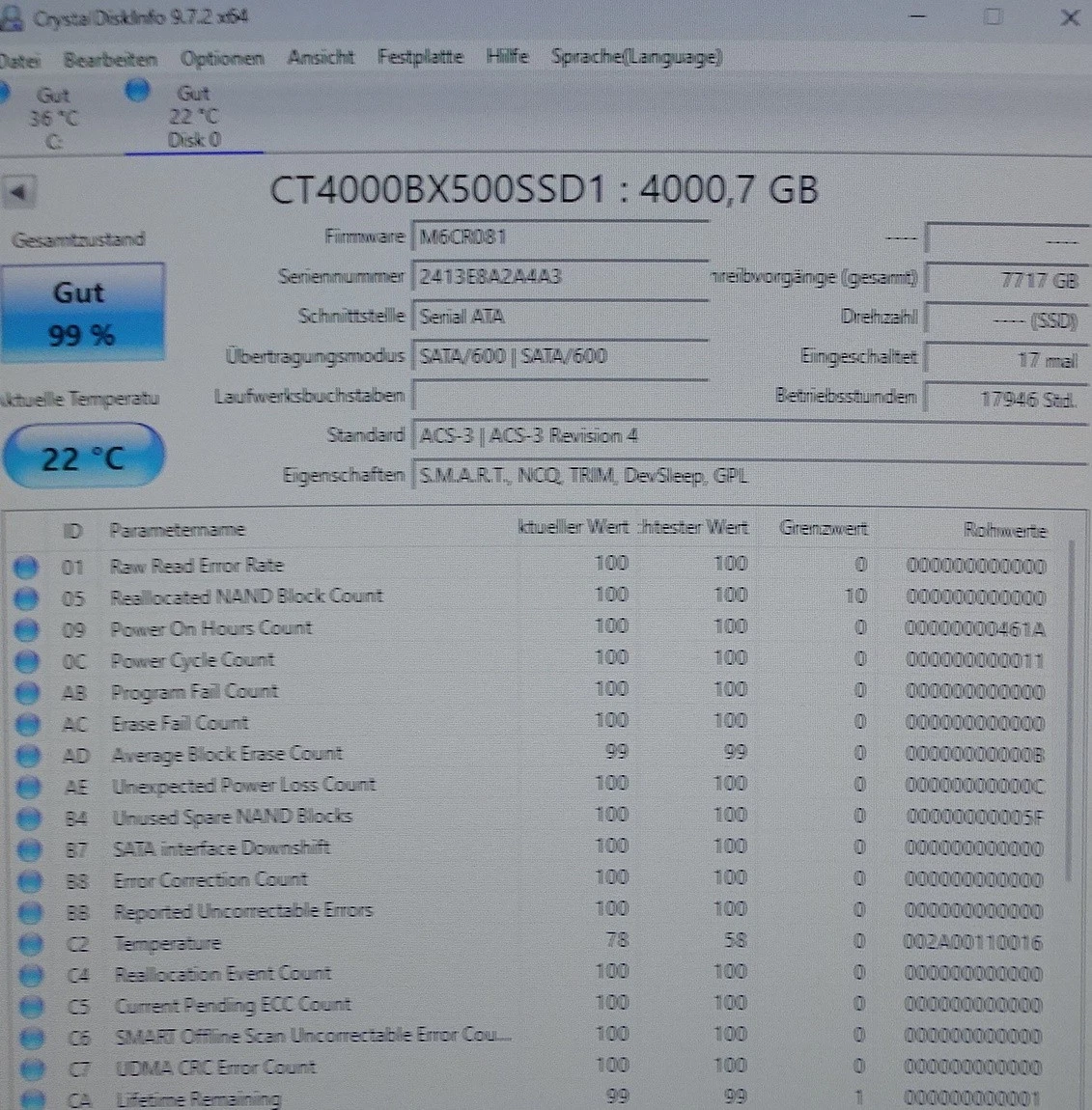Open the Hilfe menu
The height and width of the screenshot is (1110, 1092).
(x=507, y=56)
